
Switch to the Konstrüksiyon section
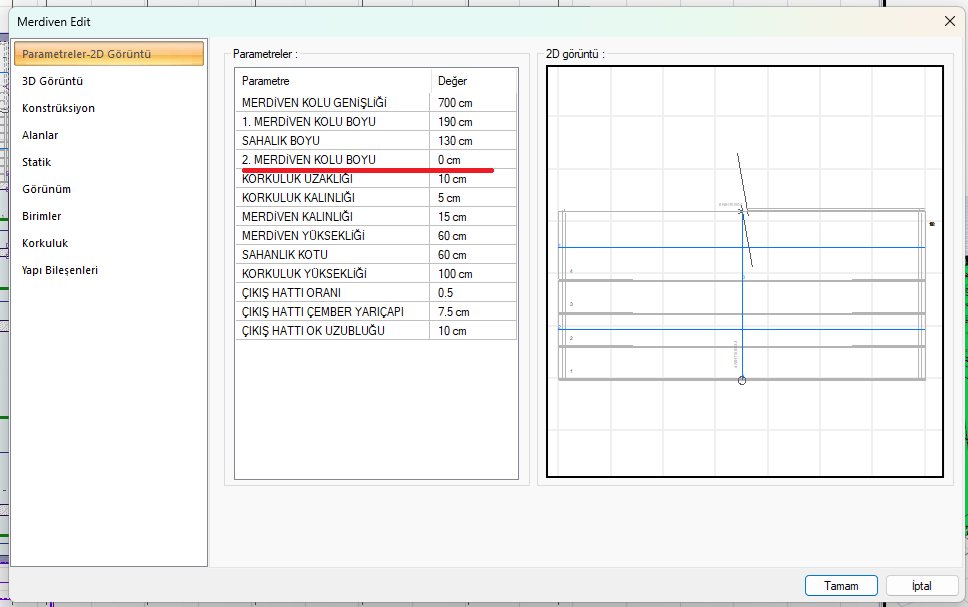(x=59, y=108)
